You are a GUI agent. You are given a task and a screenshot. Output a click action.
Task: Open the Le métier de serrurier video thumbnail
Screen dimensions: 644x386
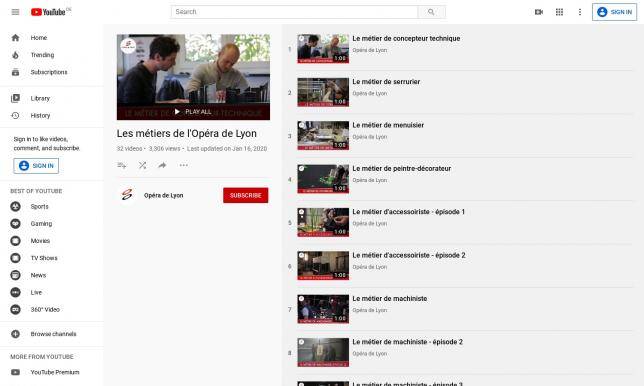click(x=323, y=92)
